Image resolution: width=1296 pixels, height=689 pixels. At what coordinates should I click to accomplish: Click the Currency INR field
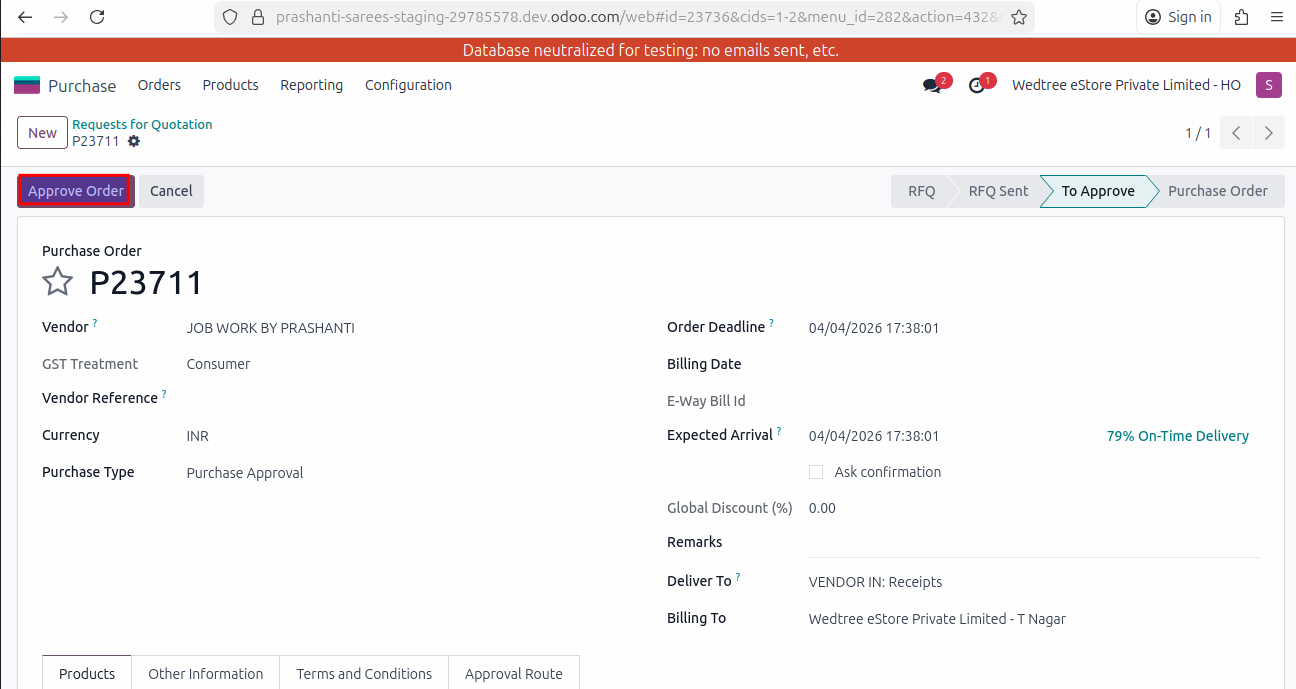pos(198,436)
